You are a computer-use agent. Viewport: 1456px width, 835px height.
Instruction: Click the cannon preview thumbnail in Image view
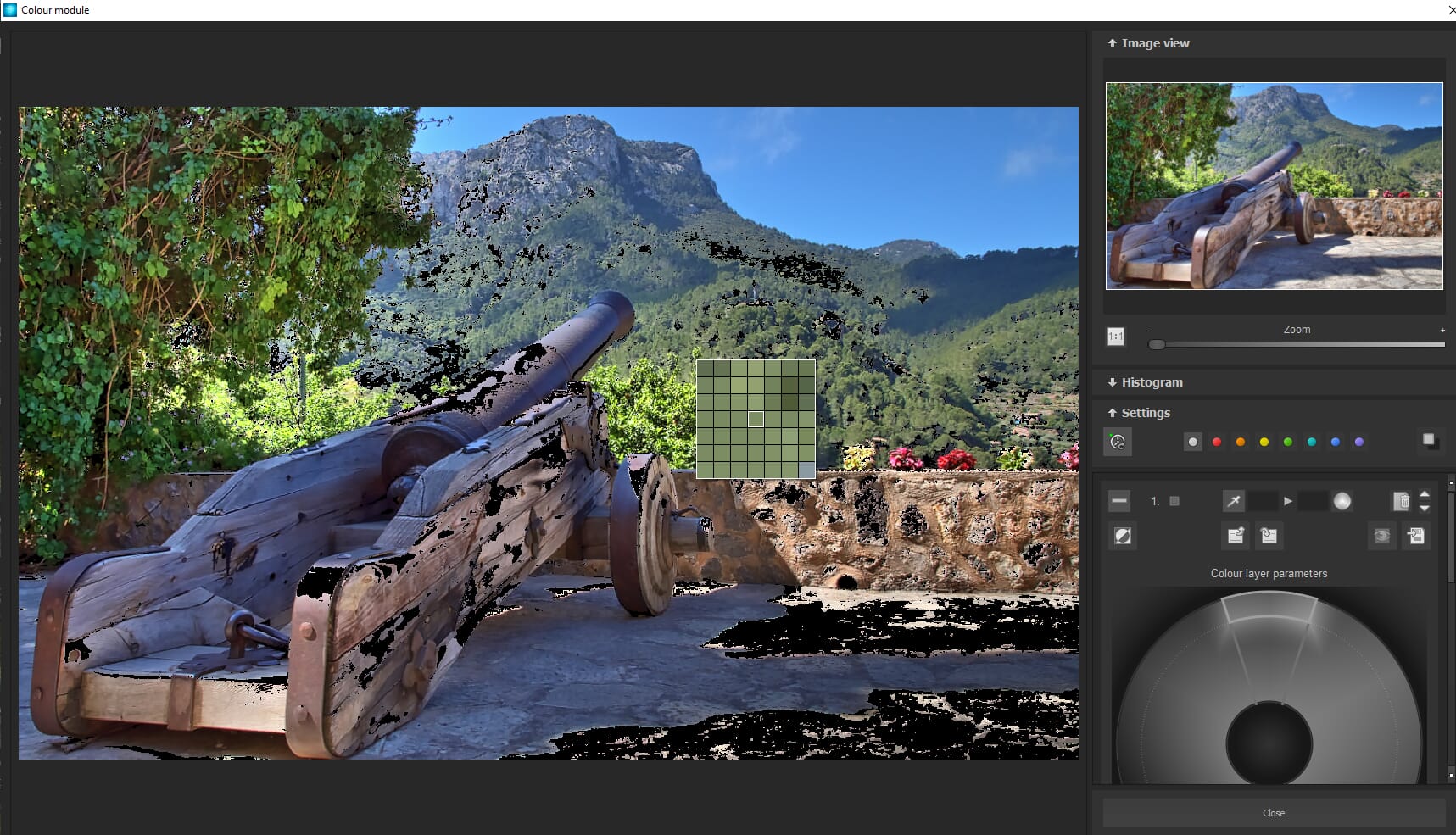(x=1274, y=186)
